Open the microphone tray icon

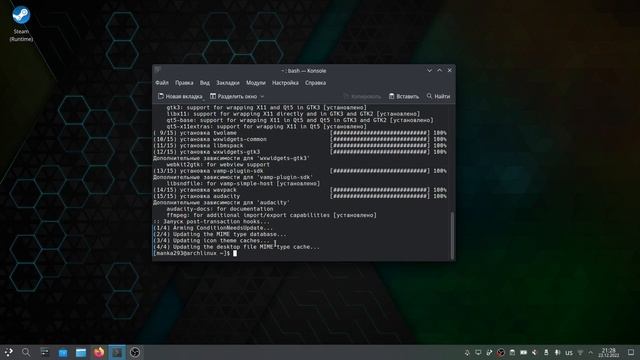click(x=558, y=352)
